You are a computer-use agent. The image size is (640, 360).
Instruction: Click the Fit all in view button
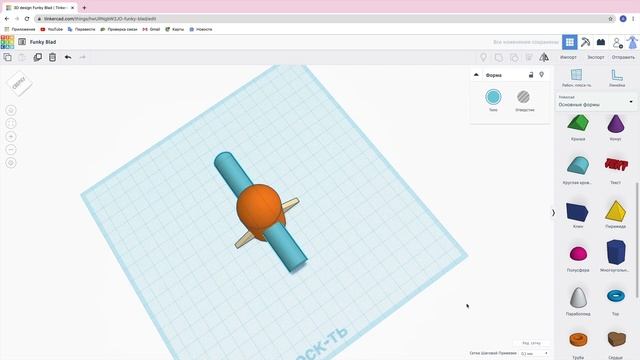click(11, 123)
